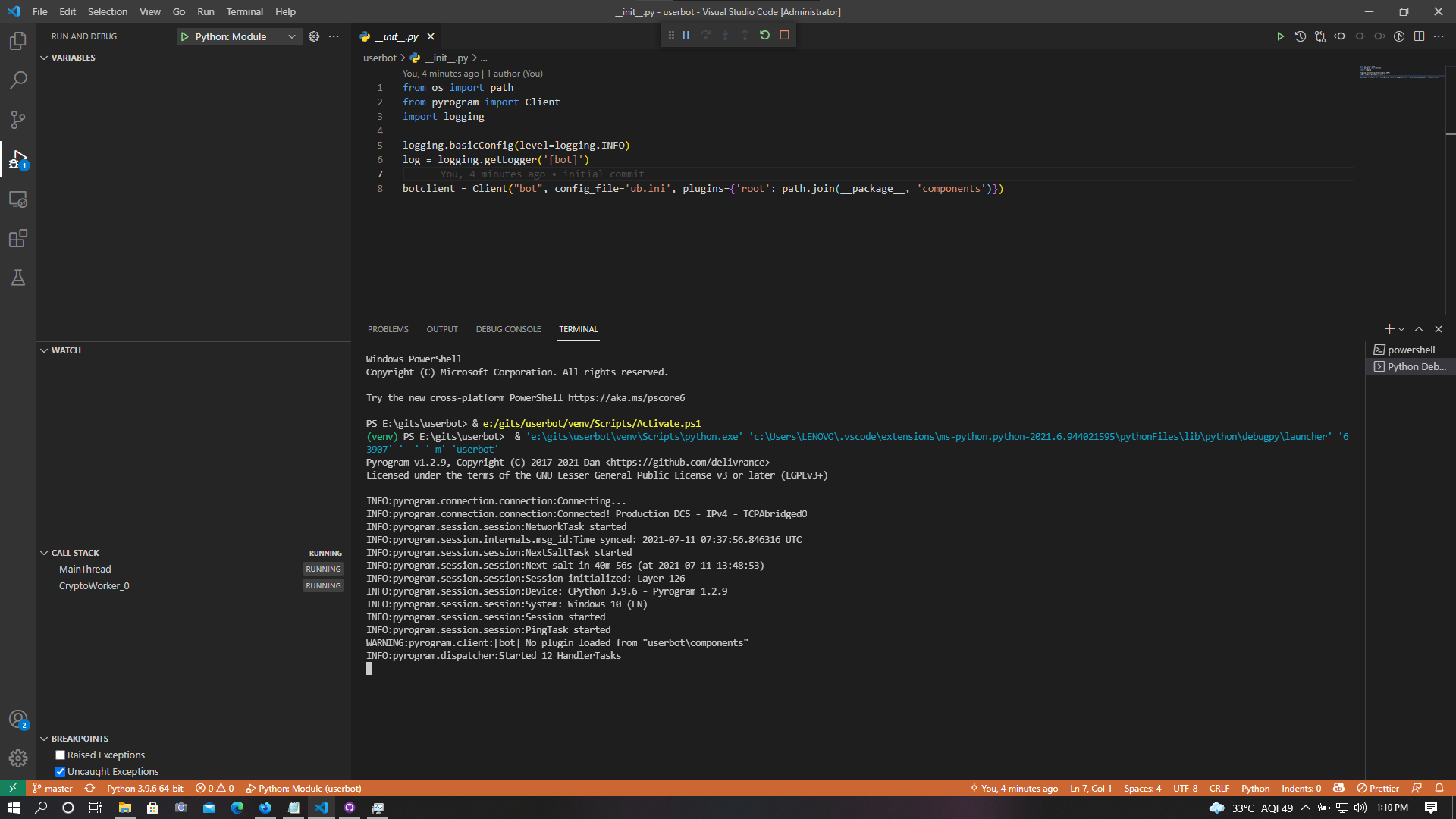1456x819 pixels.
Task: Synchronize changes icon in status bar
Action: coord(89,788)
